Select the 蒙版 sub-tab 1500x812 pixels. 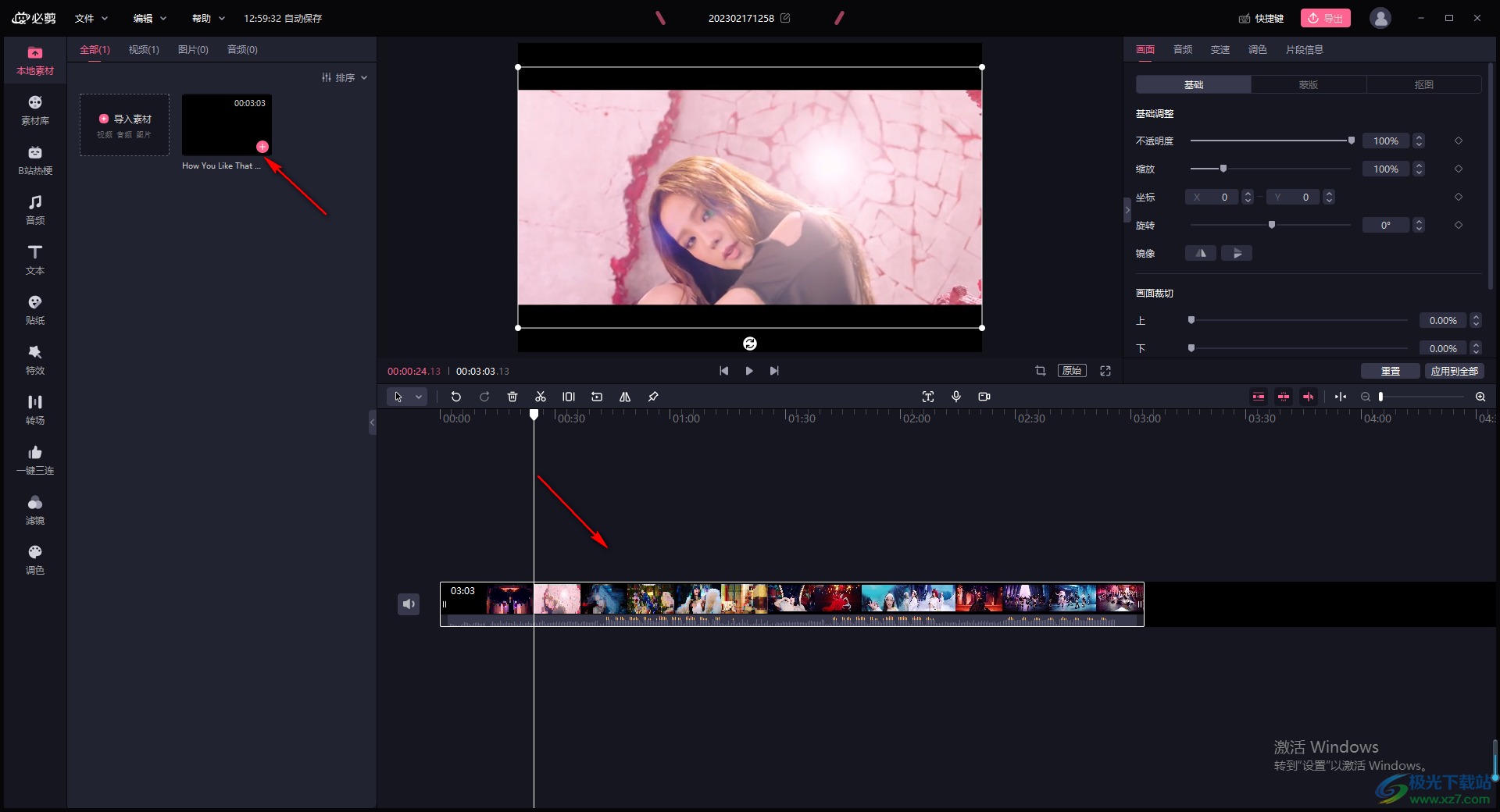(1309, 84)
